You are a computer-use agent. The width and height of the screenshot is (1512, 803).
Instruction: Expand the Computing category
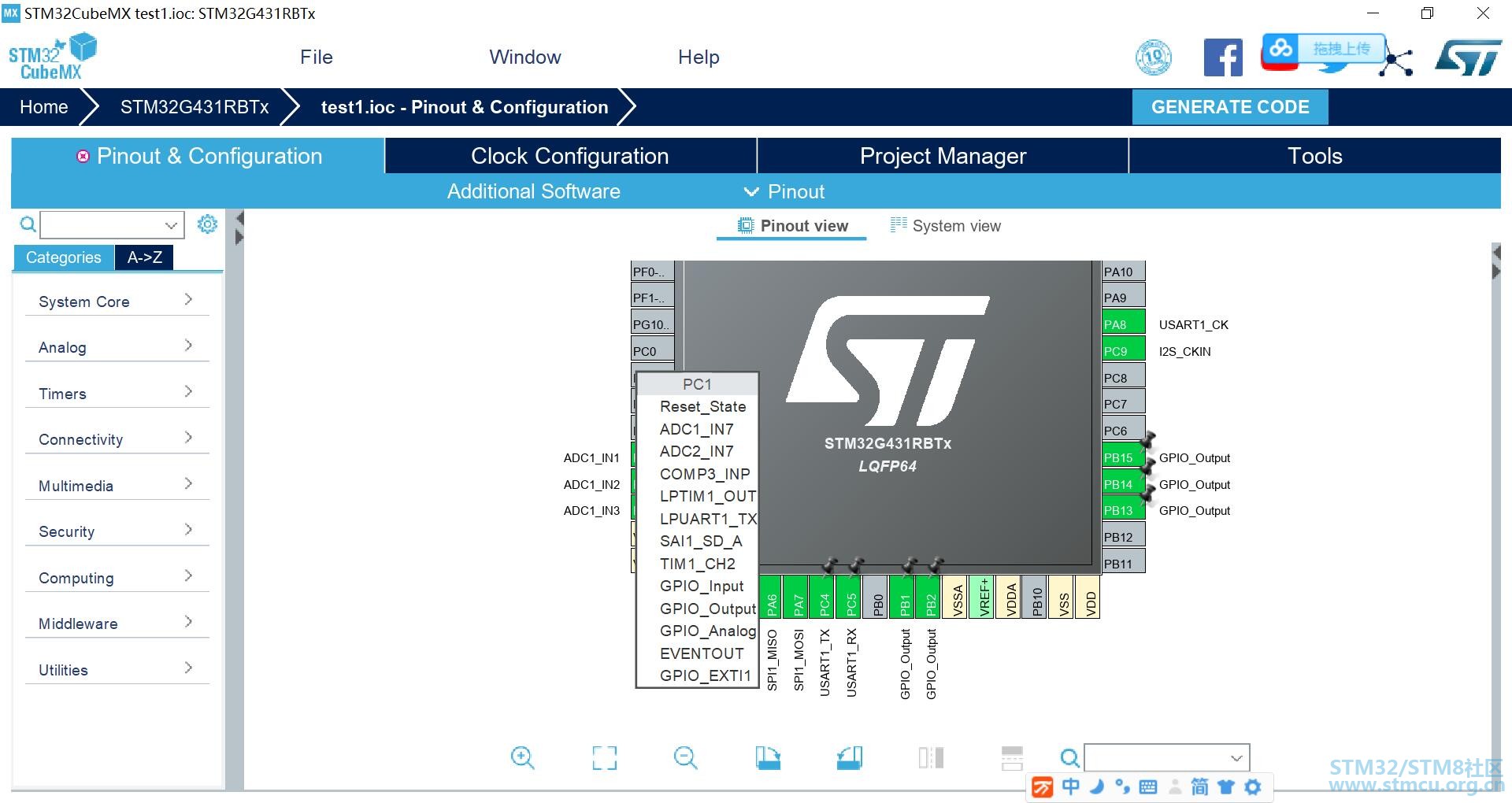(117, 578)
